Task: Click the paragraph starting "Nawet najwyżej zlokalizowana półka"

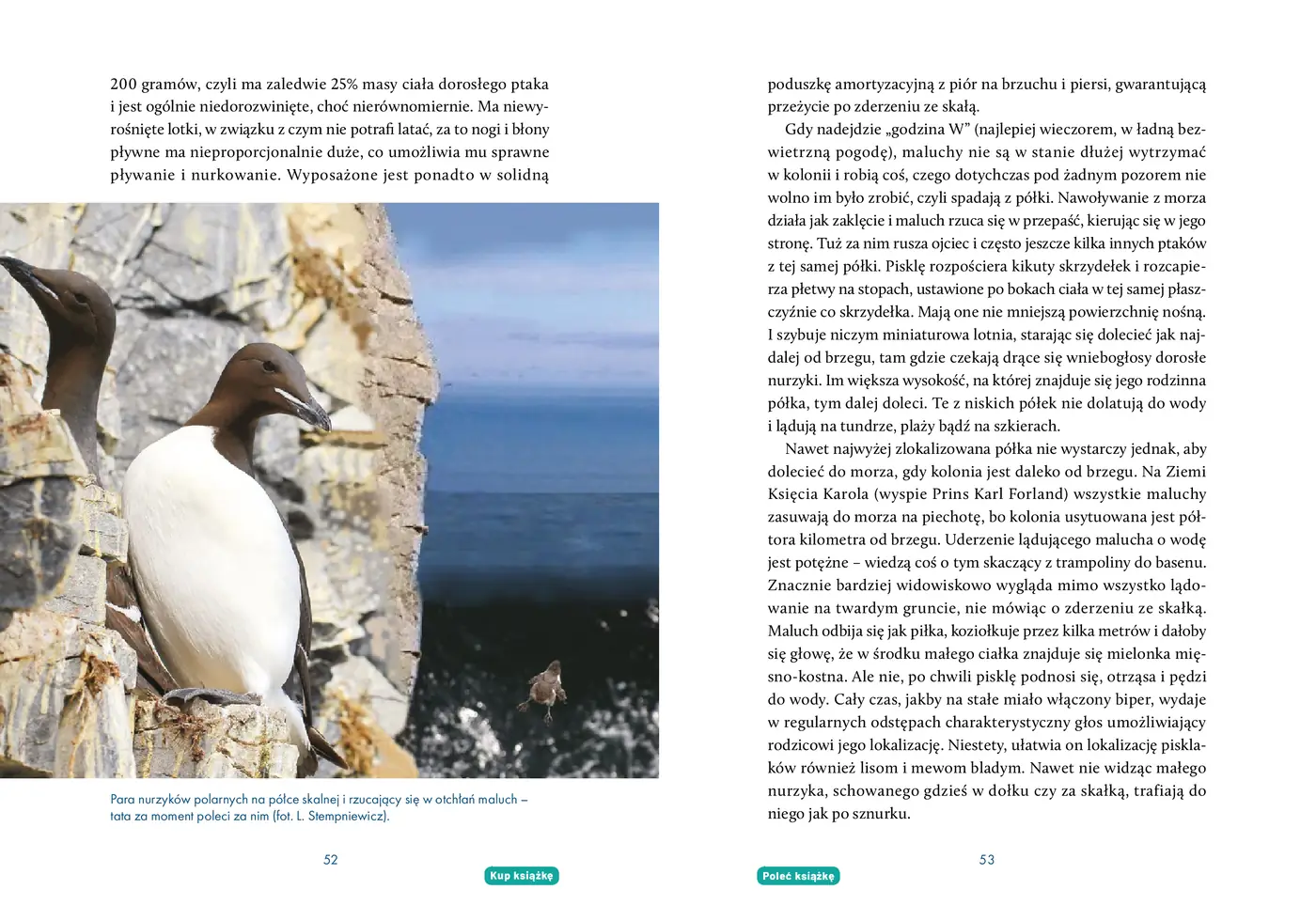Action: [987, 631]
